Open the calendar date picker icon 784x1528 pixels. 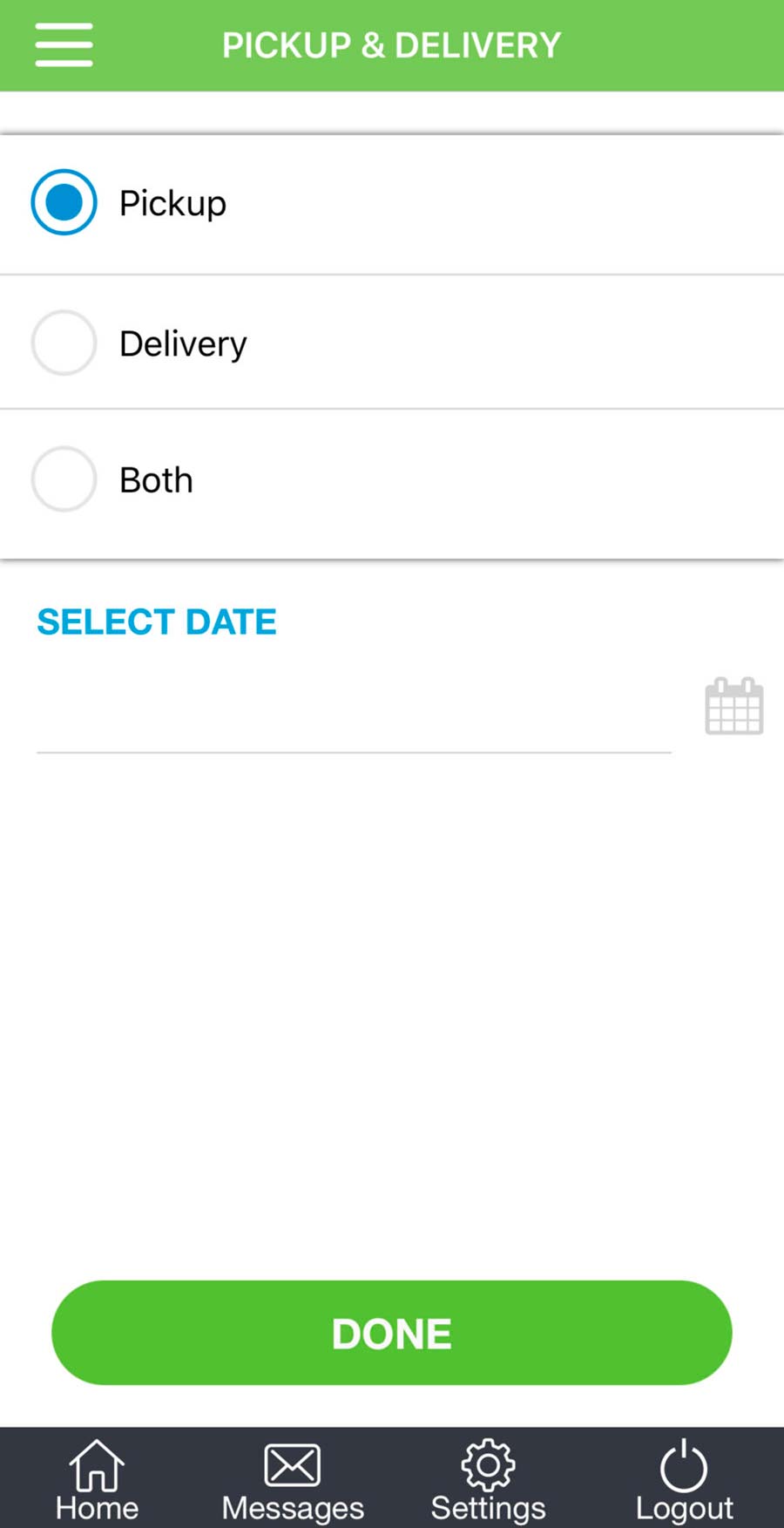[x=734, y=706]
